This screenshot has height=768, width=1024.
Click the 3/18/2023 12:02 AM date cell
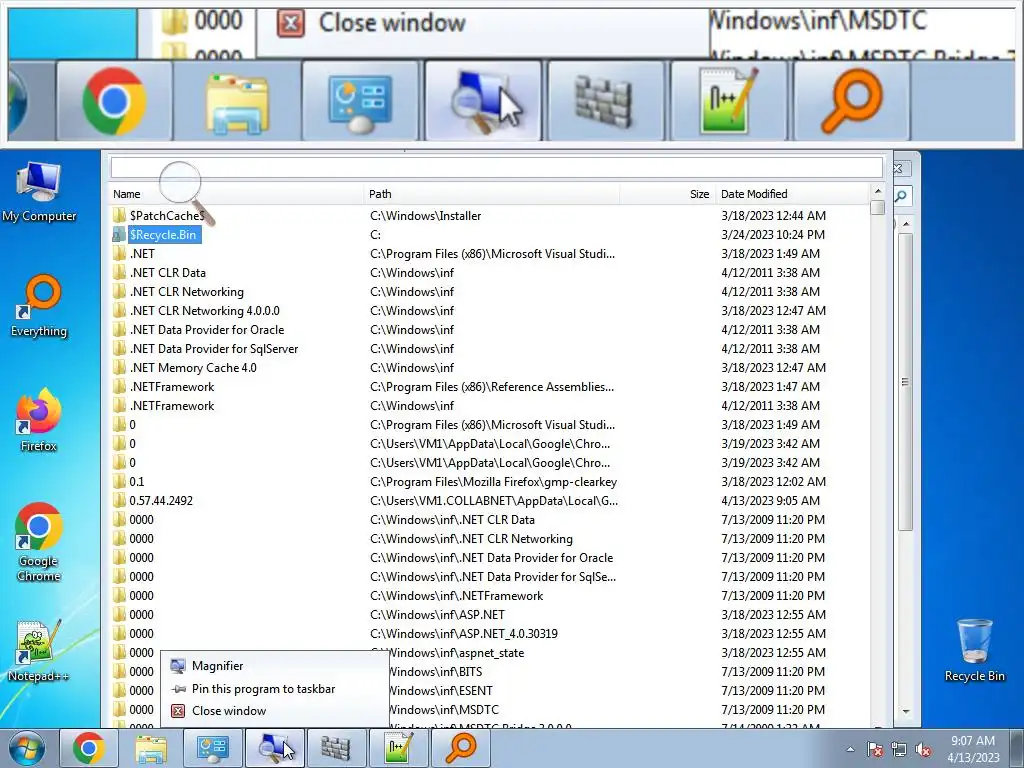773,481
